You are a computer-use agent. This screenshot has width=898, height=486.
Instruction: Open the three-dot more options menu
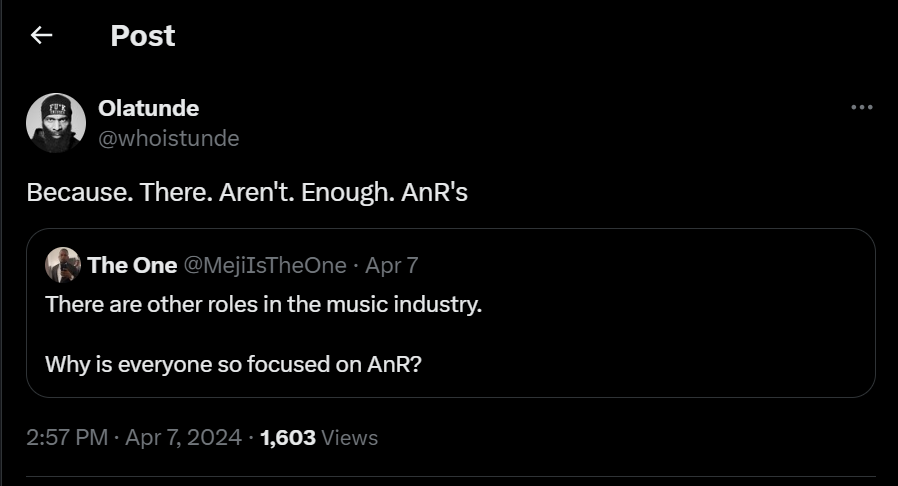coord(861,107)
